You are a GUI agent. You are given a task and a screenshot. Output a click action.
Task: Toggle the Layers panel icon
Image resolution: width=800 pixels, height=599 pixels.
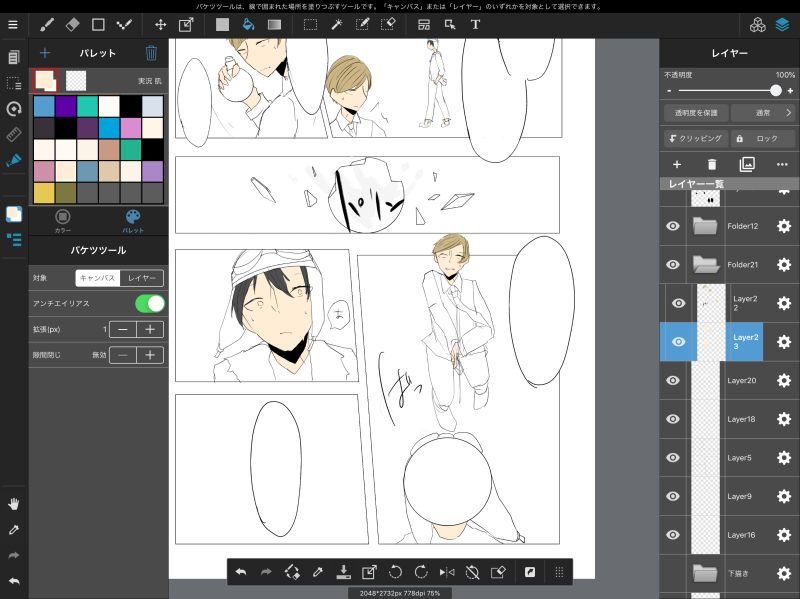coord(782,24)
